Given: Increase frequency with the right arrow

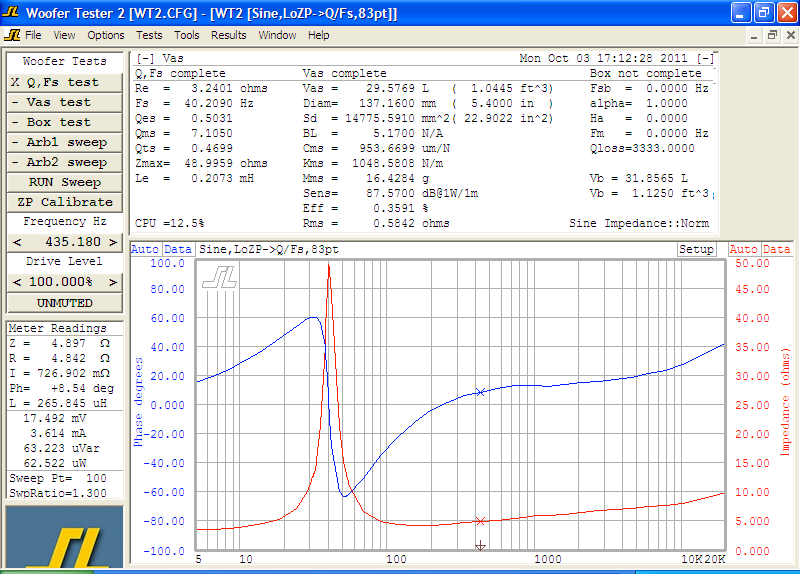Looking at the screenshot, I should pyautogui.click(x=113, y=242).
